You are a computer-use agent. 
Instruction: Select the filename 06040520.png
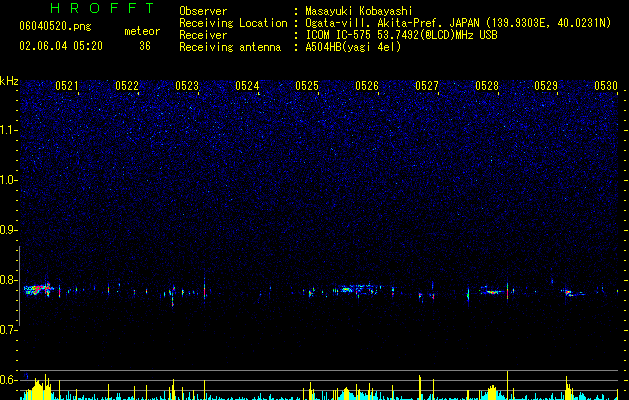coord(55,26)
